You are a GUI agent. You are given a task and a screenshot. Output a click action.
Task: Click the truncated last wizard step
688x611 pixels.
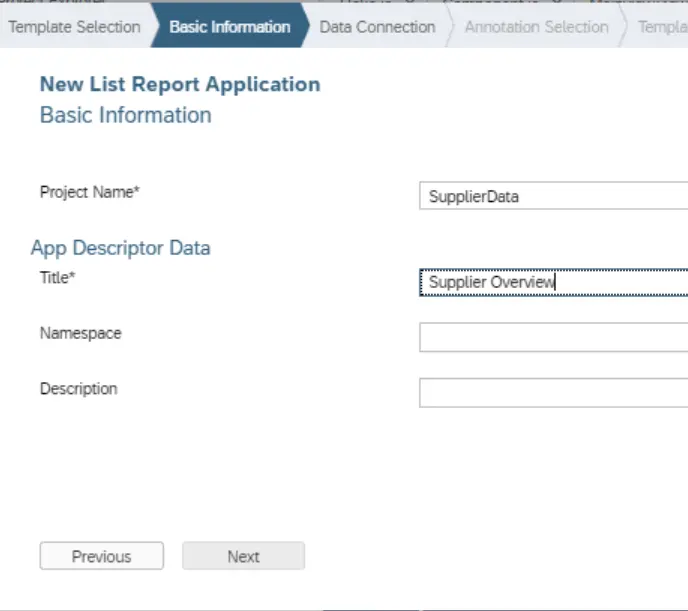click(x=662, y=27)
